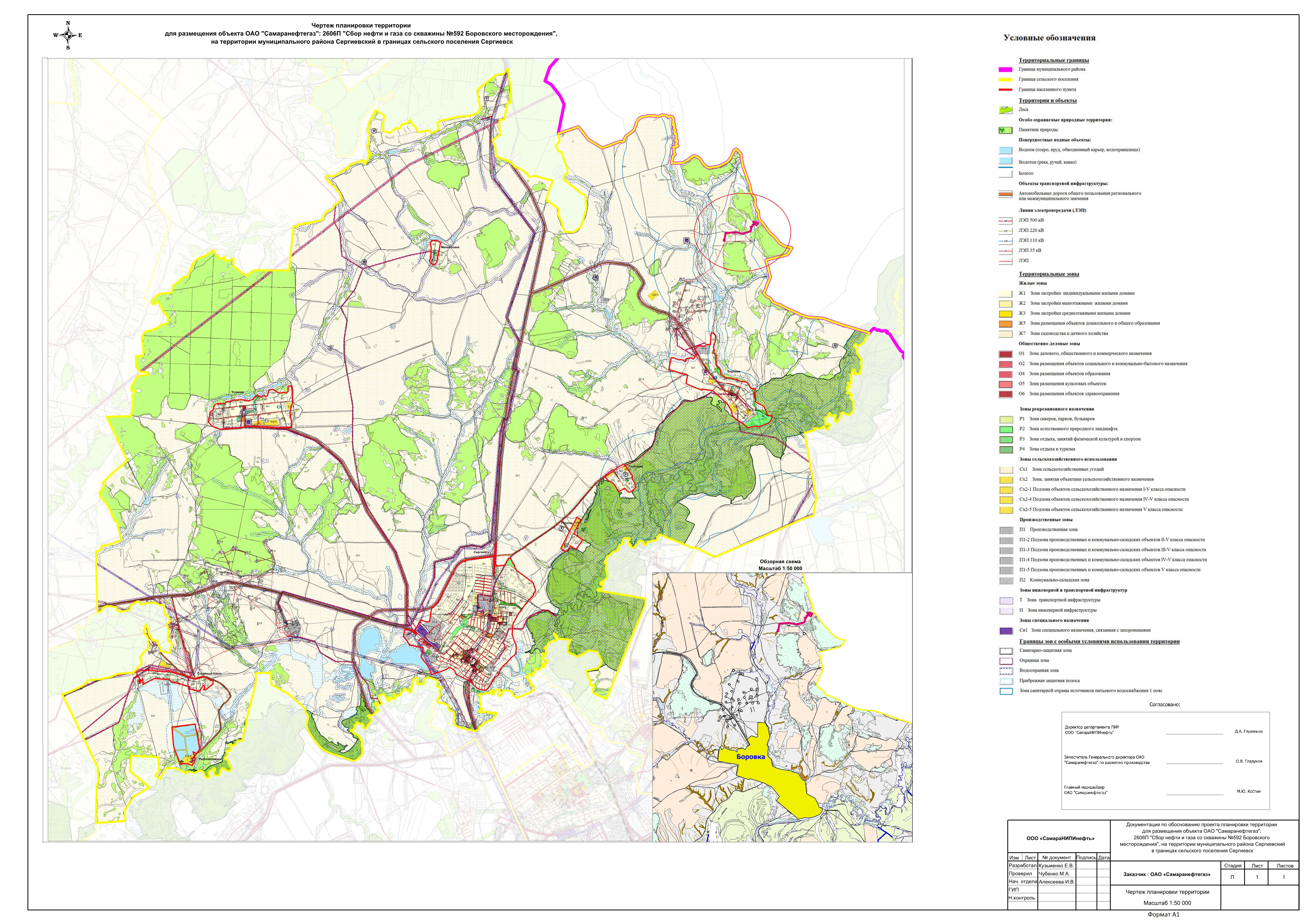Click the 'Обзорная схема' inset caption
This screenshot has width=1309, height=924.
point(780,561)
